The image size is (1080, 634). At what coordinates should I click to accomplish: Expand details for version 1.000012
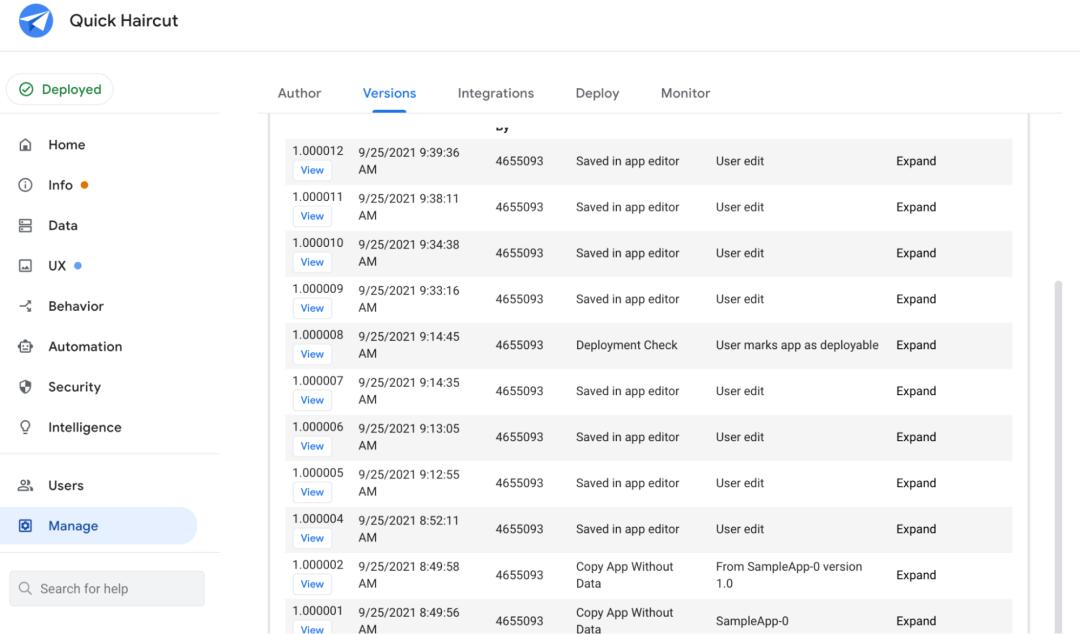(x=915, y=161)
